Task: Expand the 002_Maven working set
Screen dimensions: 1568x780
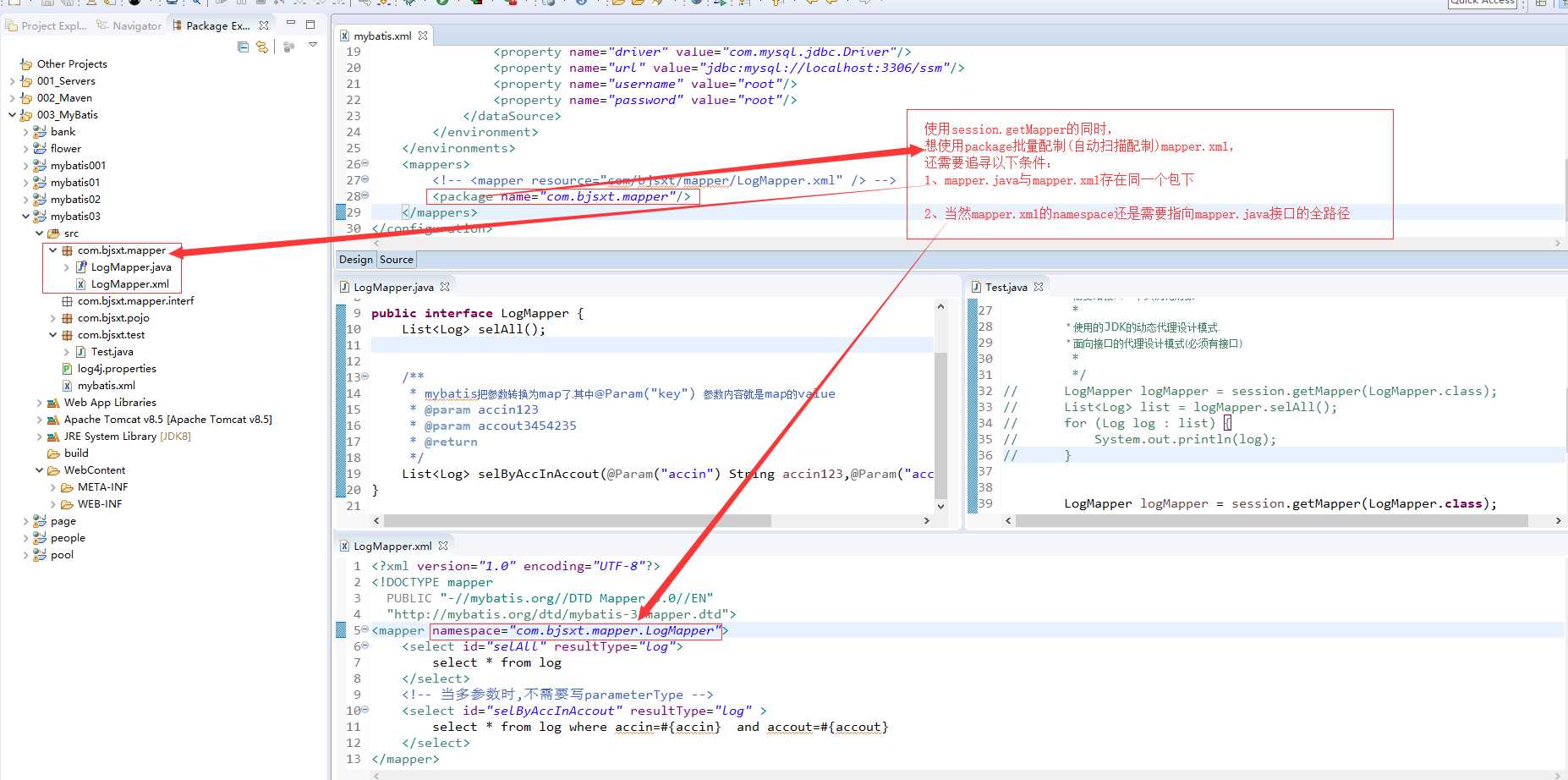Action: 12,98
